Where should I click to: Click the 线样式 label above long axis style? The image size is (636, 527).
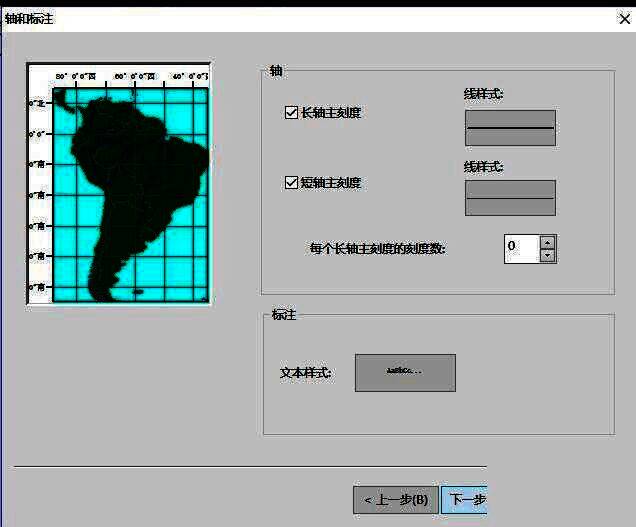(483, 94)
